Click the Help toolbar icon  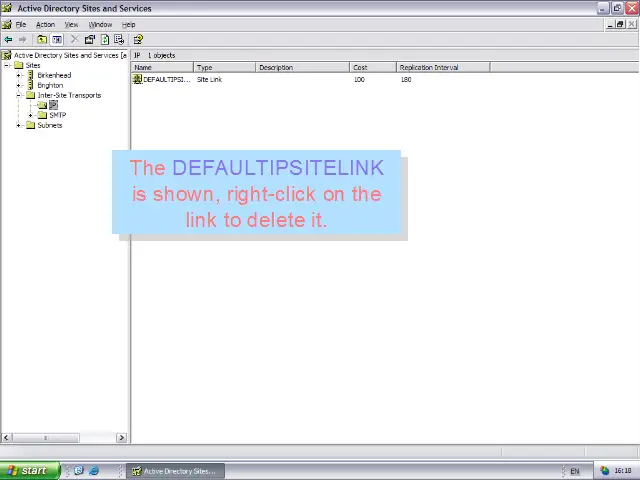pos(138,40)
